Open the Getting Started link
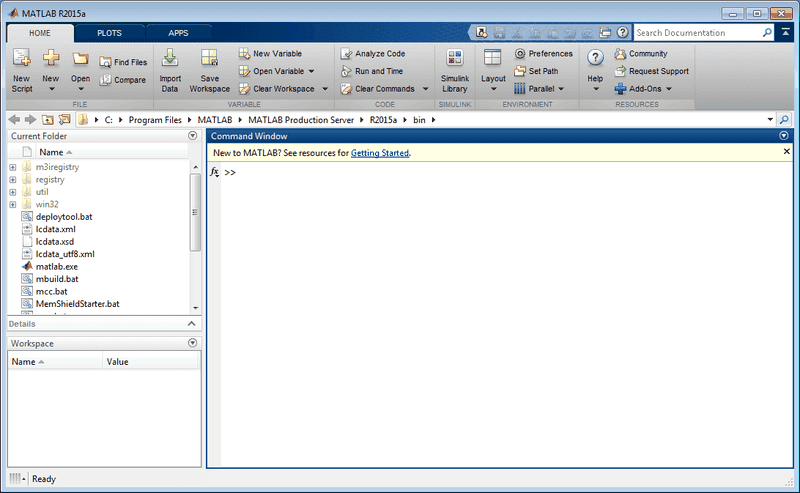This screenshot has width=800, height=493. (380, 153)
